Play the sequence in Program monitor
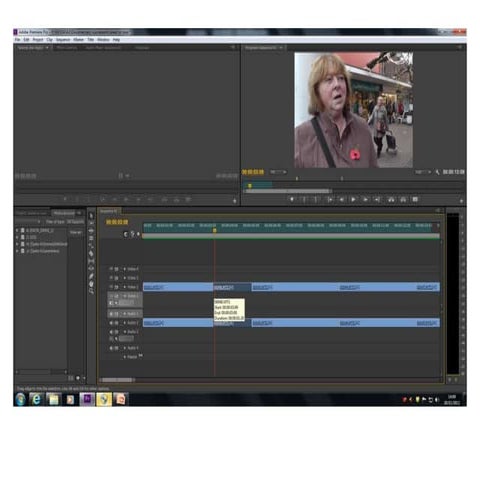The image size is (480, 480). pyautogui.click(x=353, y=199)
